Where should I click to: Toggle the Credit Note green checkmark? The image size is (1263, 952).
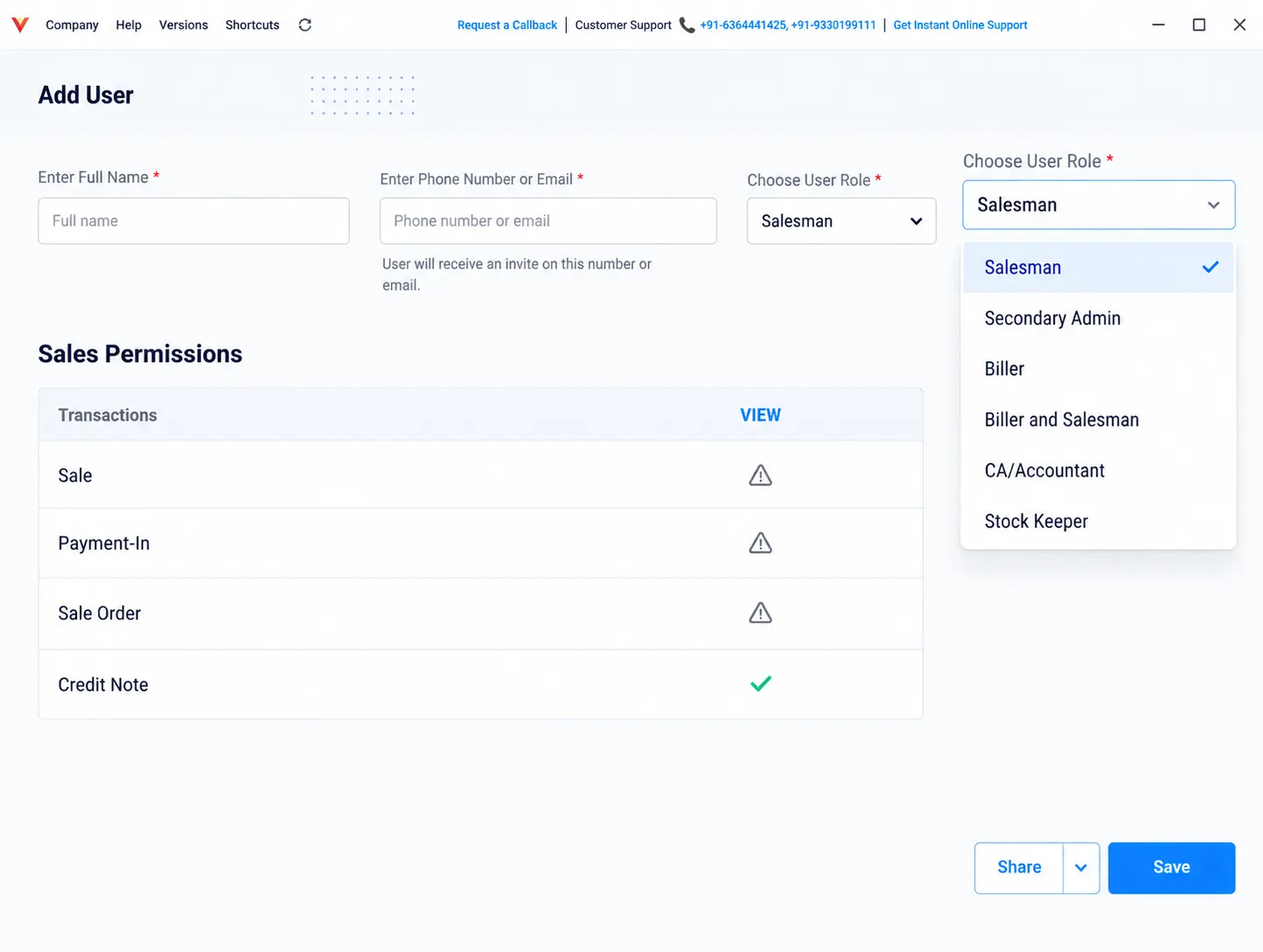click(x=761, y=684)
